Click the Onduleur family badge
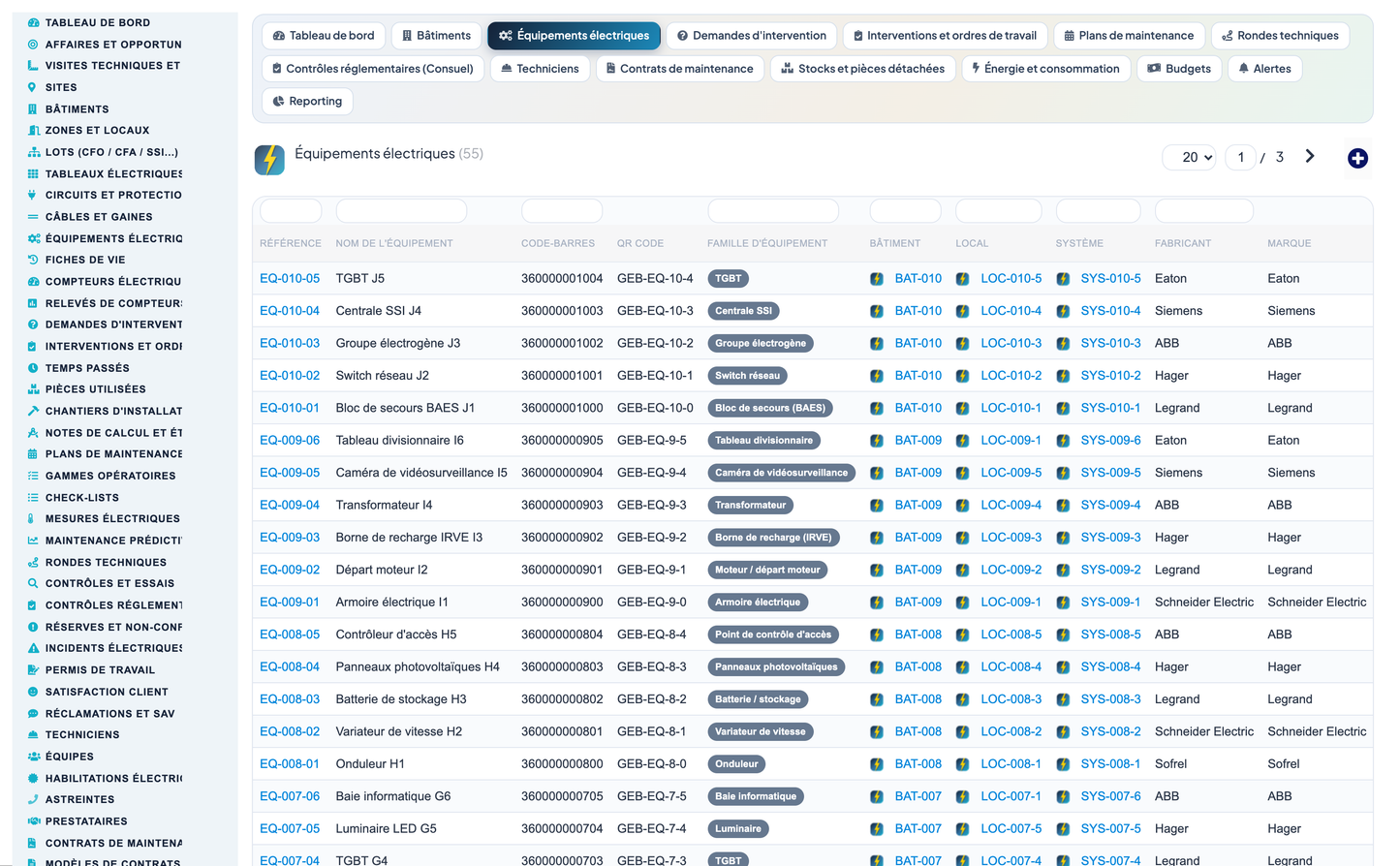1400x866 pixels. pyautogui.click(x=736, y=764)
